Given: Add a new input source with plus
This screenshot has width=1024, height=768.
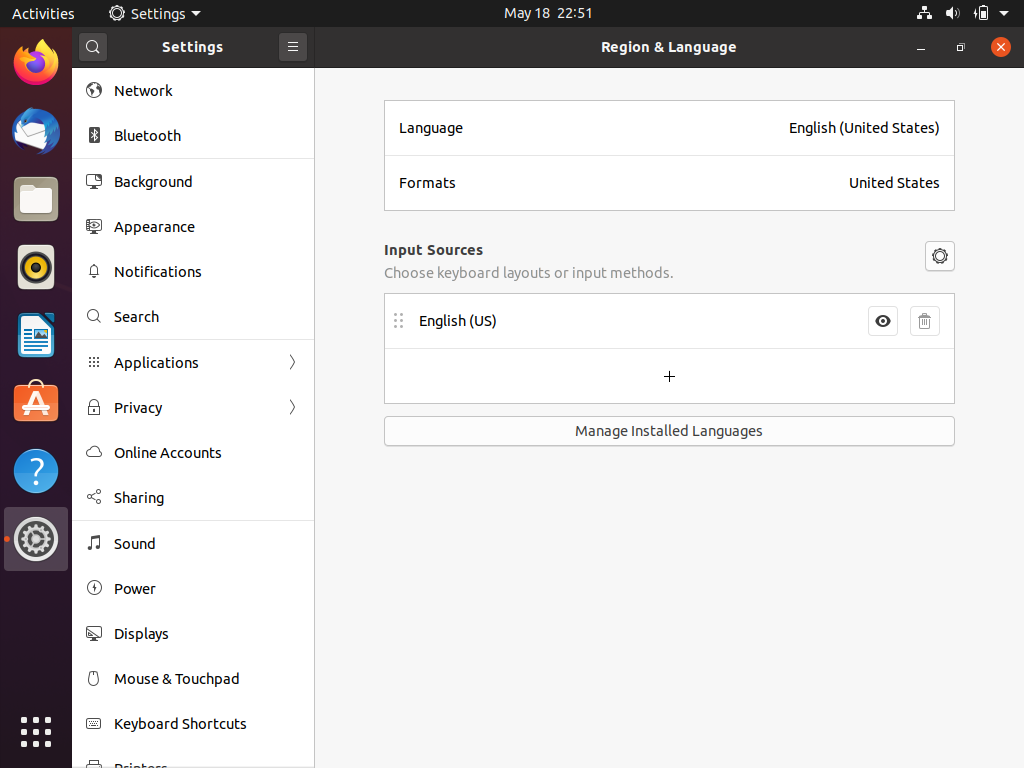Looking at the screenshot, I should click(669, 376).
